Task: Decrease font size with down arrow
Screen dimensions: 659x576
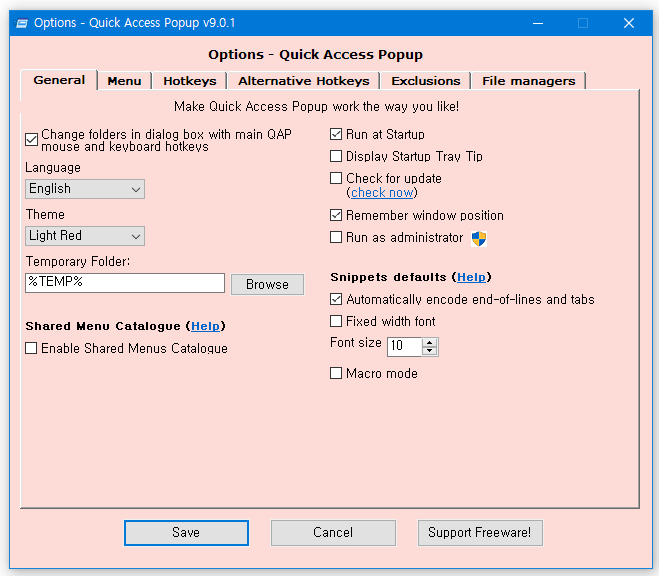Action: click(430, 351)
